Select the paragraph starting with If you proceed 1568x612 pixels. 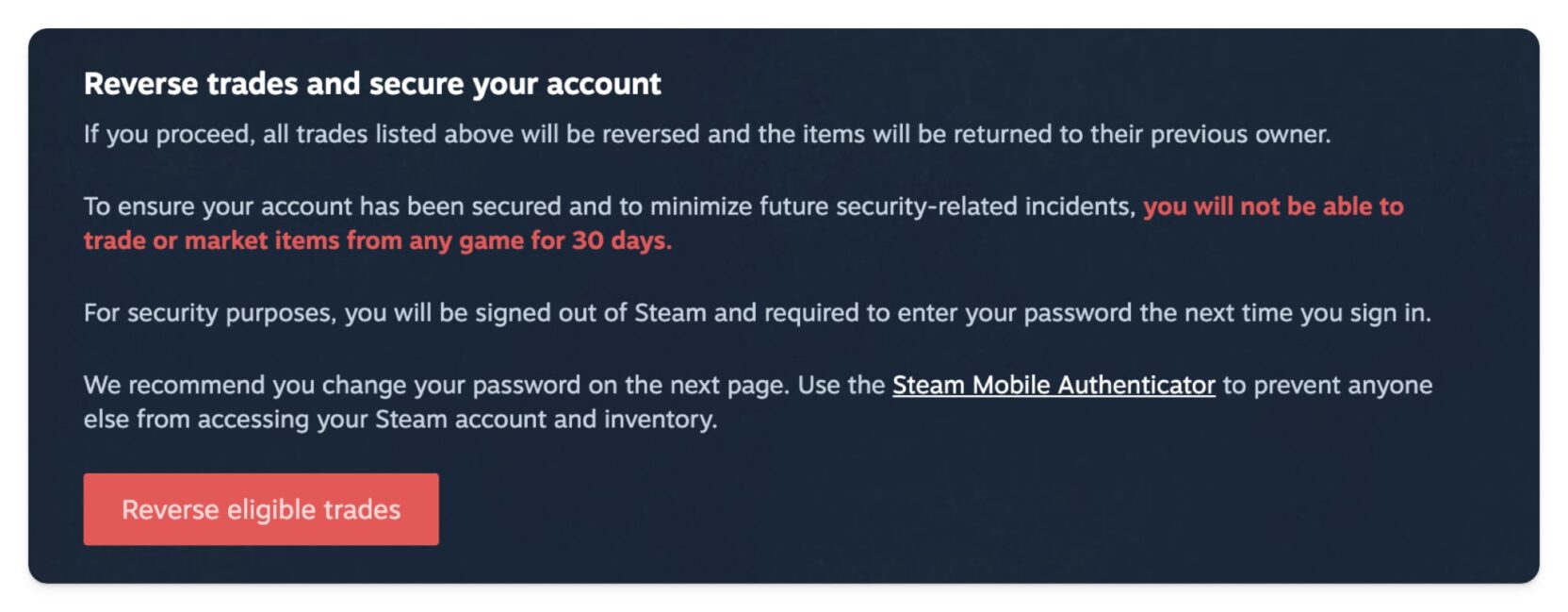tap(707, 134)
